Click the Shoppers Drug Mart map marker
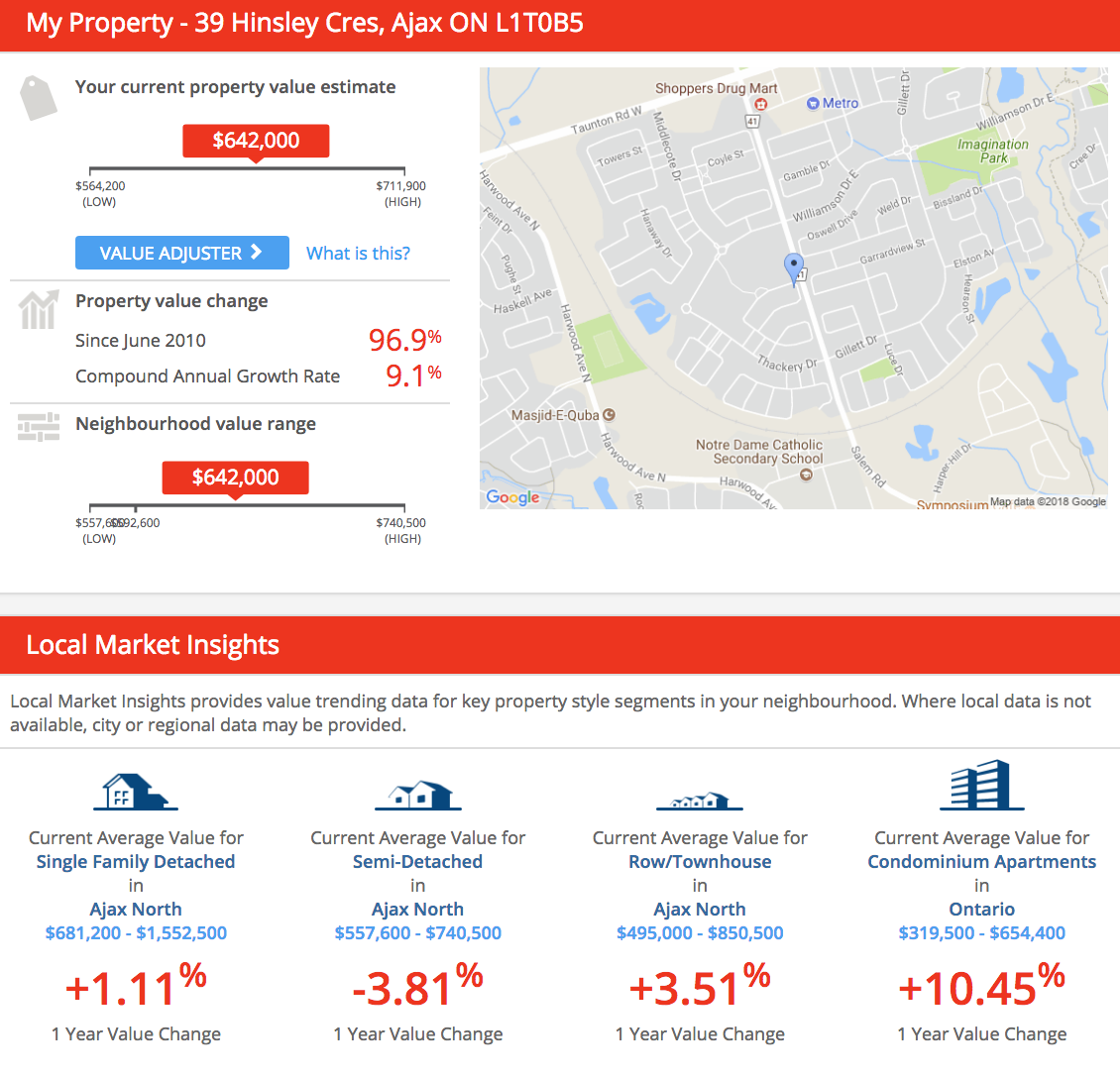The width and height of the screenshot is (1120, 1080). (761, 104)
